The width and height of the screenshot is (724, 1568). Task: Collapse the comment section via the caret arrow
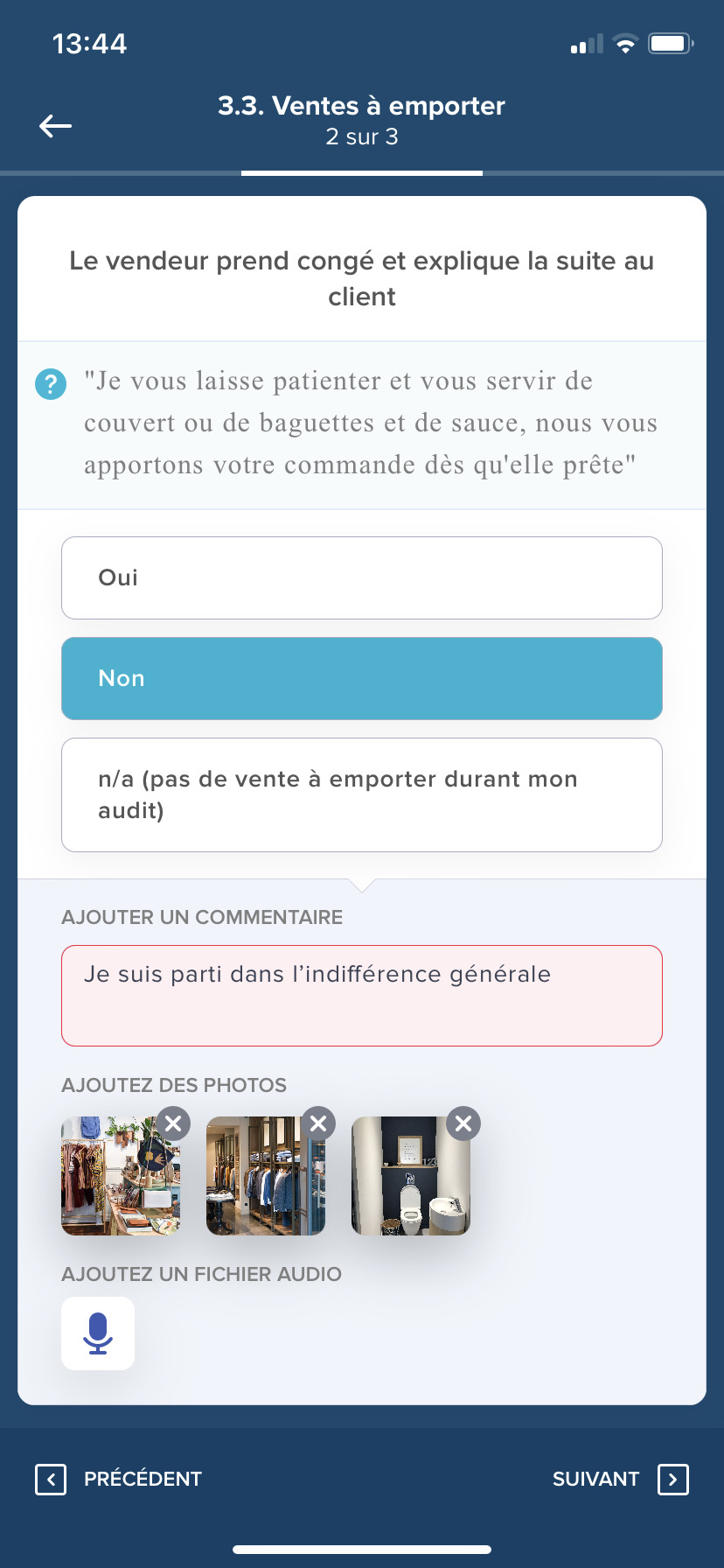(x=361, y=885)
